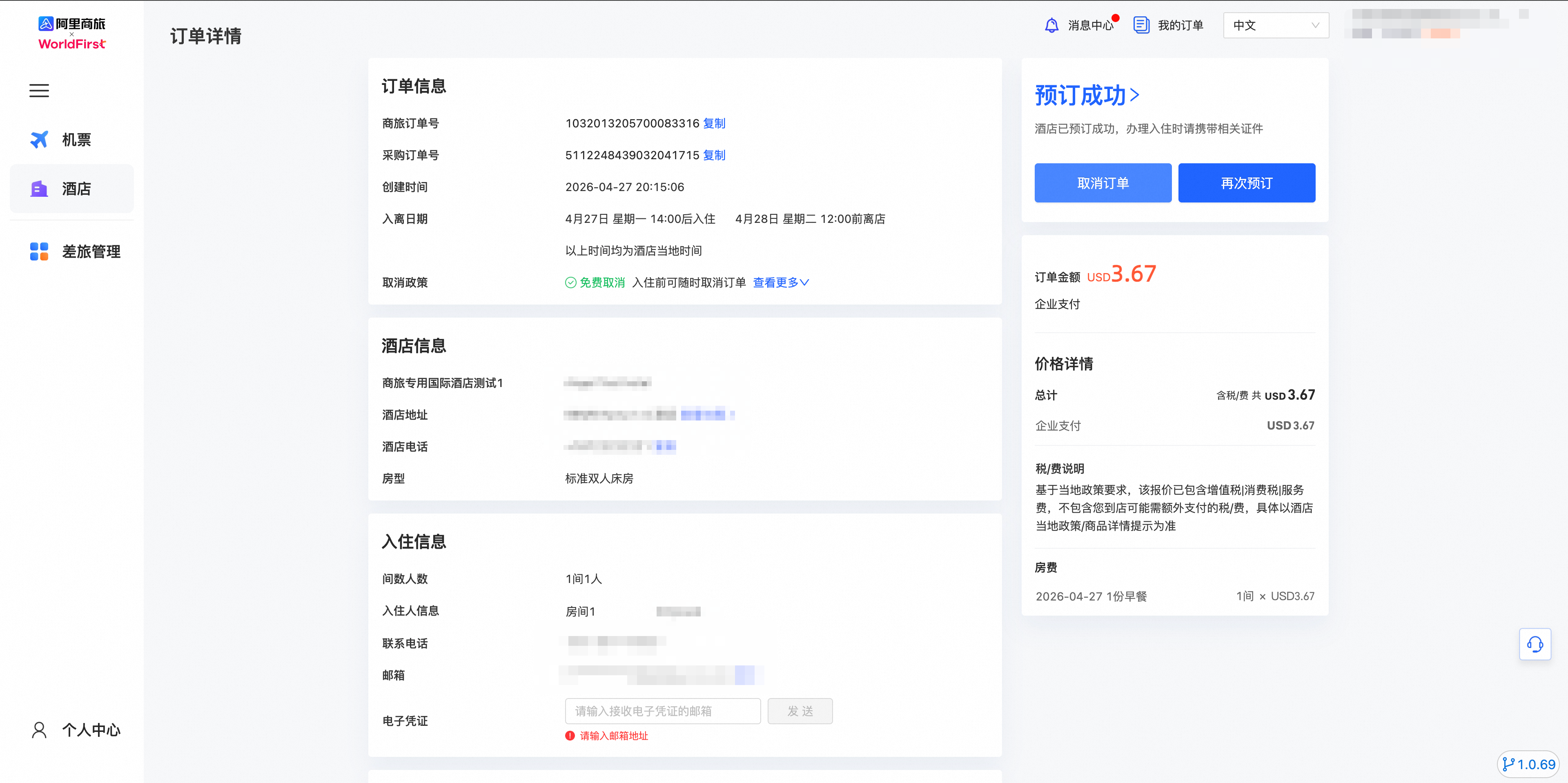Expand the 预订成功 status arrow

1134,95
